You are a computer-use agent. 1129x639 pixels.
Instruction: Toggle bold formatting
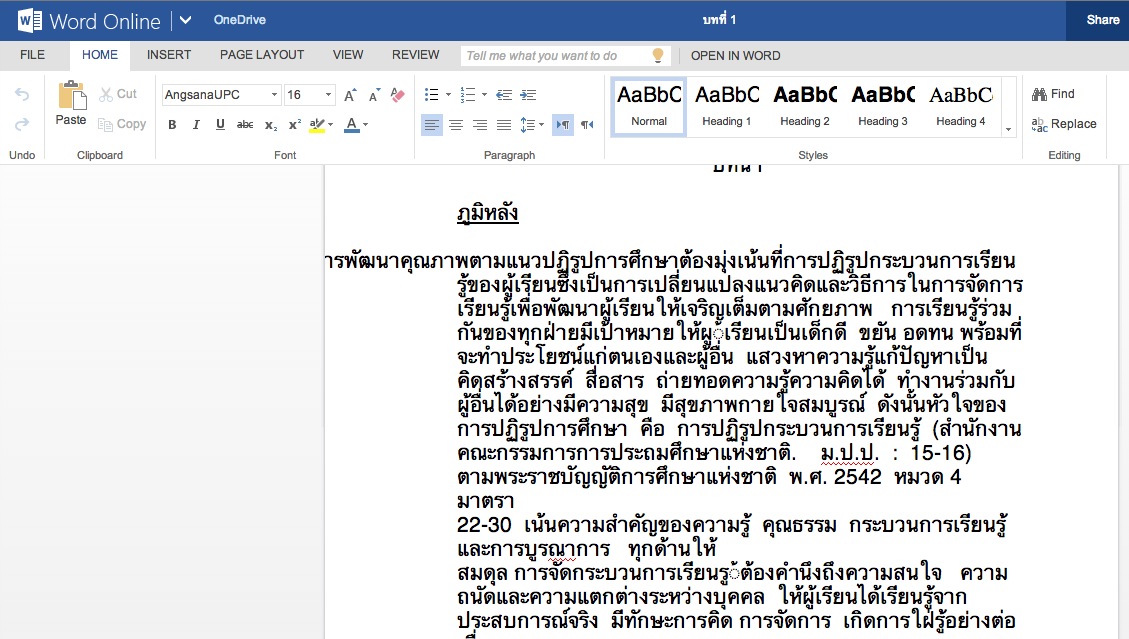tap(172, 125)
